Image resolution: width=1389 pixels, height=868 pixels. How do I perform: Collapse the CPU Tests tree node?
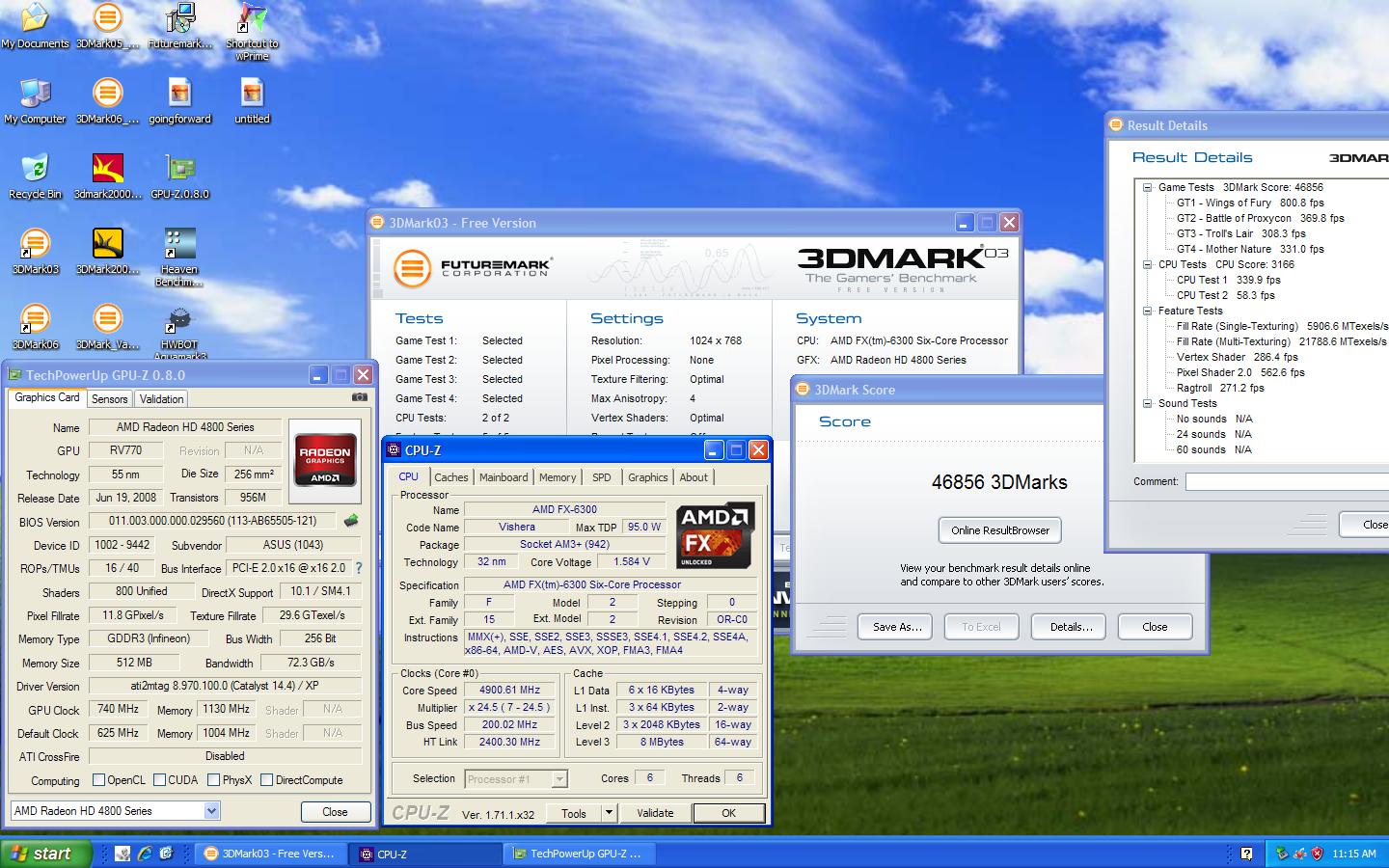pos(1147,265)
